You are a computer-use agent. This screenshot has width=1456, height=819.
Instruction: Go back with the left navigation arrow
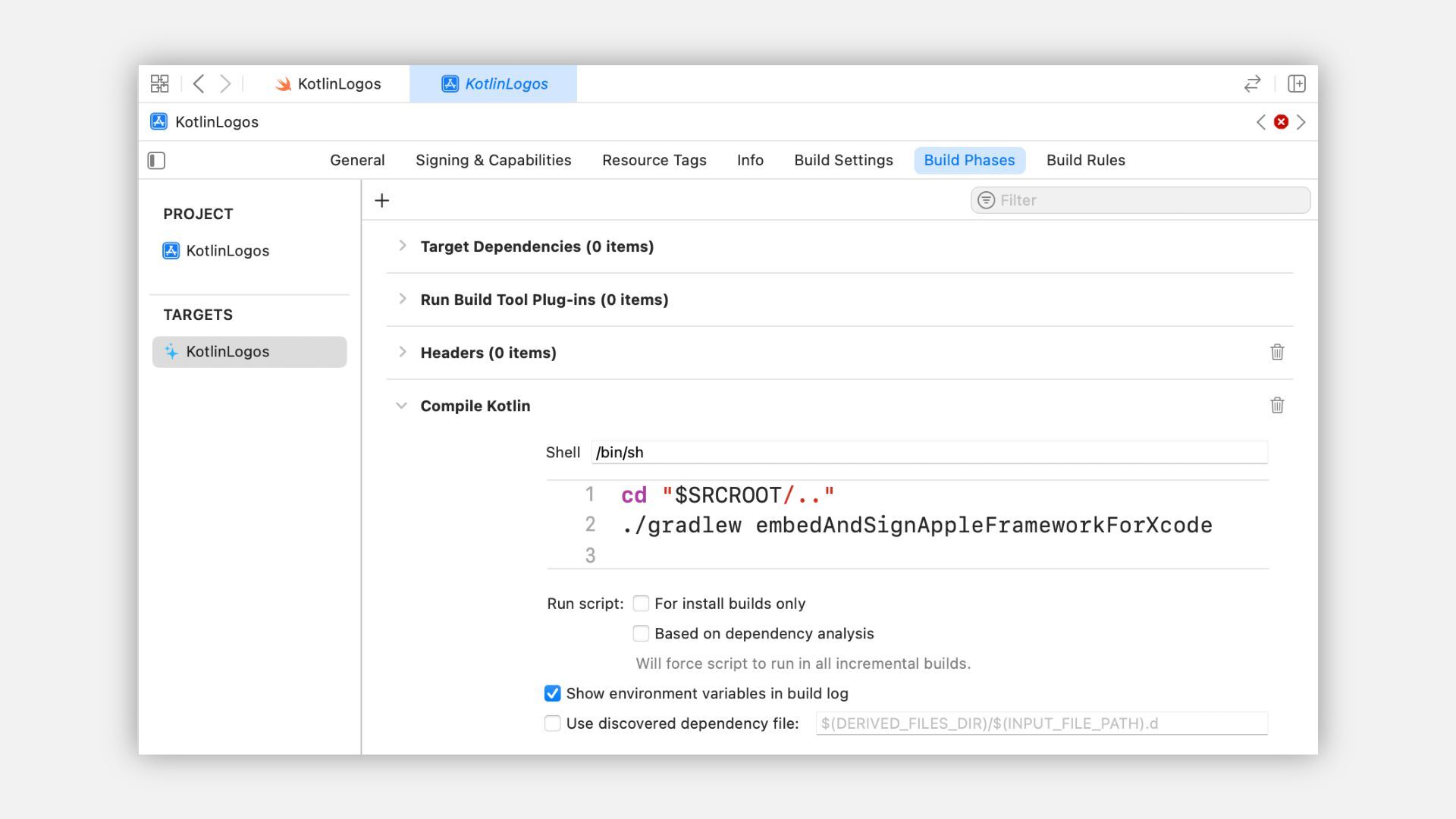(199, 83)
